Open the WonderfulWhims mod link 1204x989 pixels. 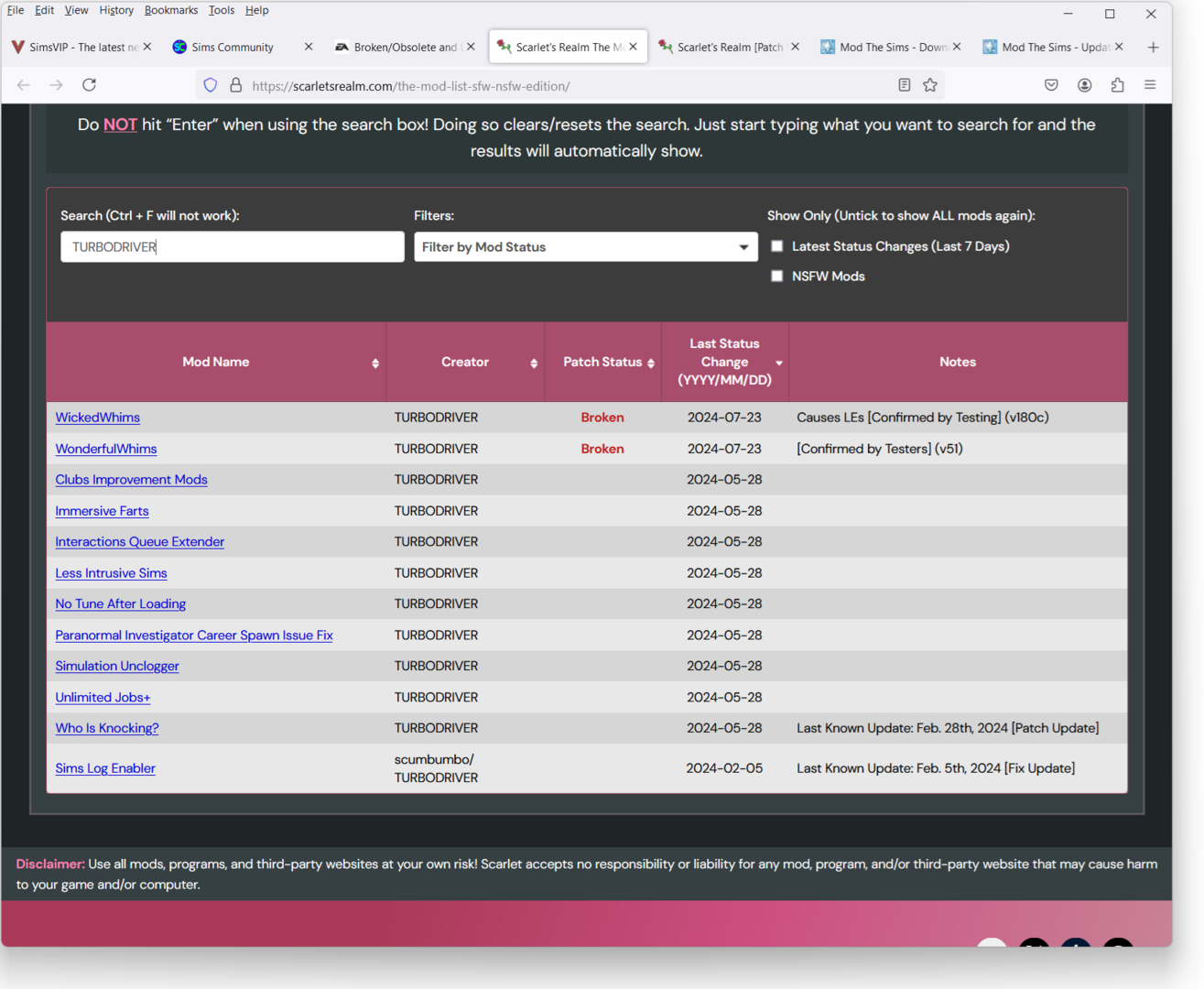[x=106, y=449]
